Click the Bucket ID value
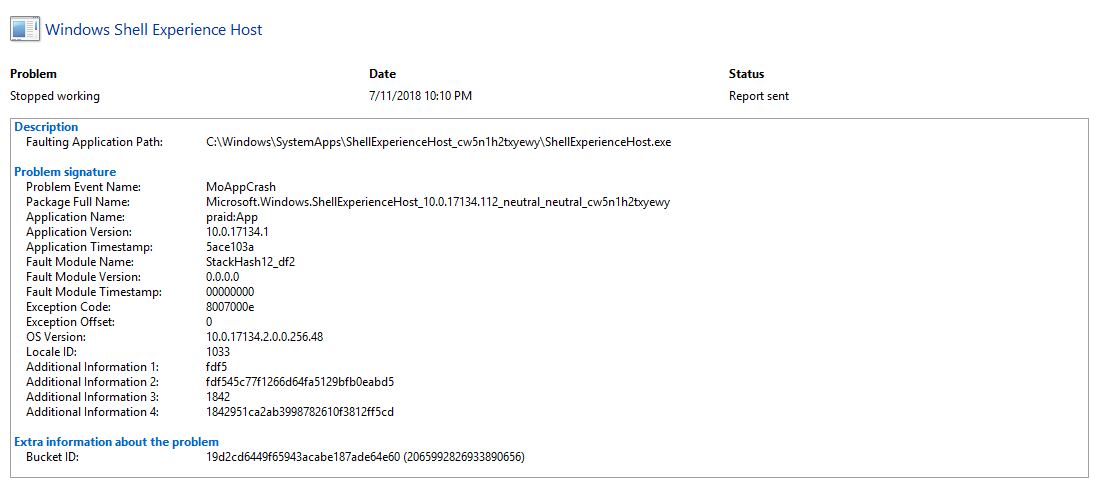Image resolution: width=1096 pixels, height=481 pixels. coord(365,457)
